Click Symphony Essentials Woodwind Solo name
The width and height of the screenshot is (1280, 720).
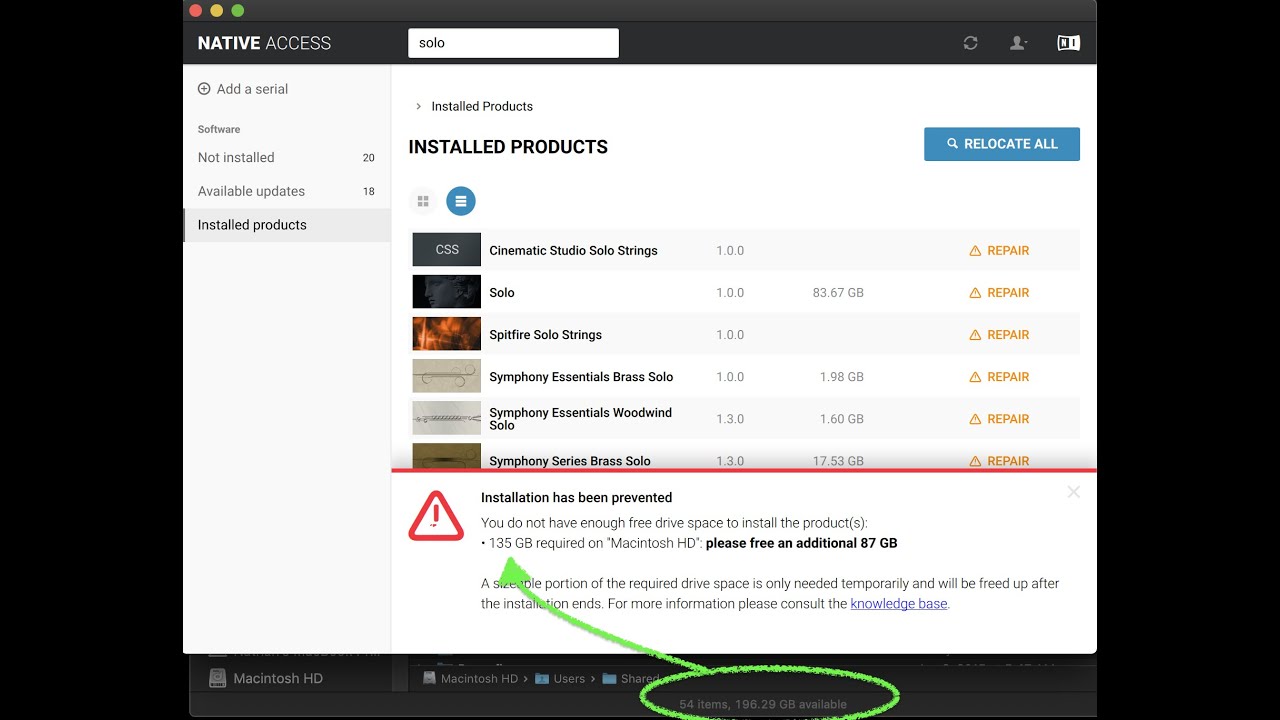580,419
